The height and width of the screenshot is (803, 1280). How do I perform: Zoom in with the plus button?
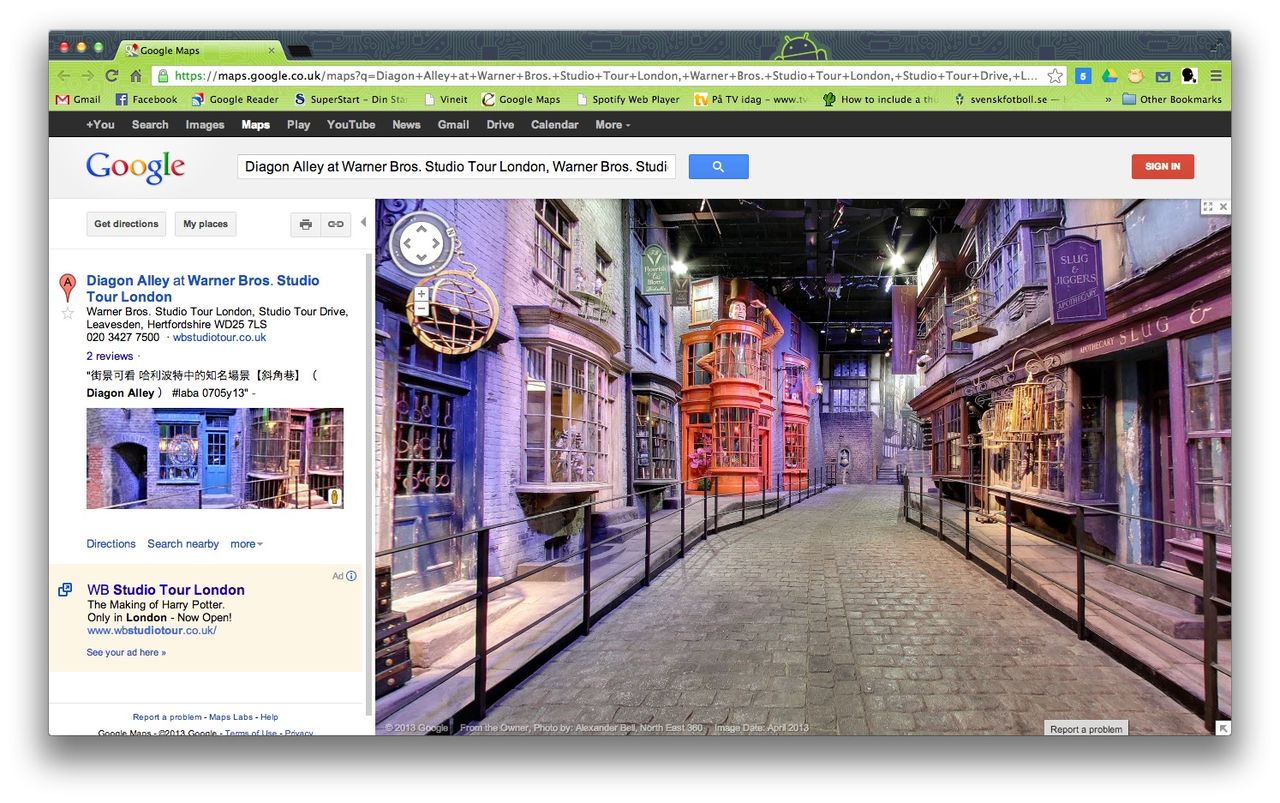[x=421, y=294]
